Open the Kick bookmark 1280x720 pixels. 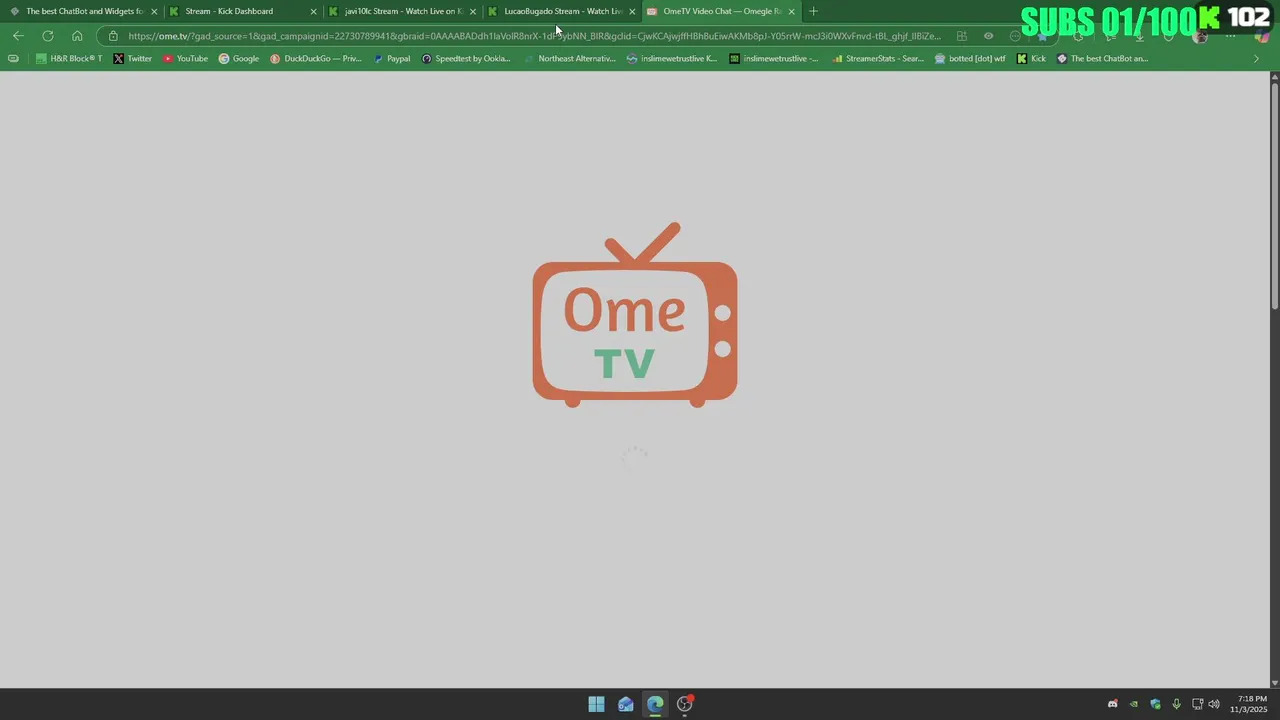click(1031, 58)
